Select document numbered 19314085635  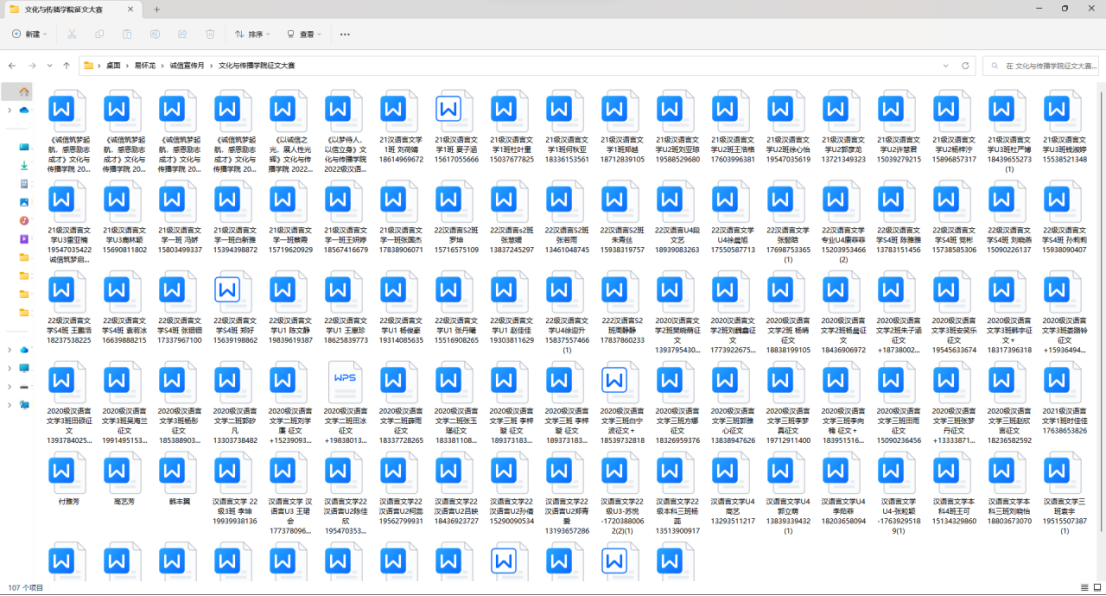[401, 308]
